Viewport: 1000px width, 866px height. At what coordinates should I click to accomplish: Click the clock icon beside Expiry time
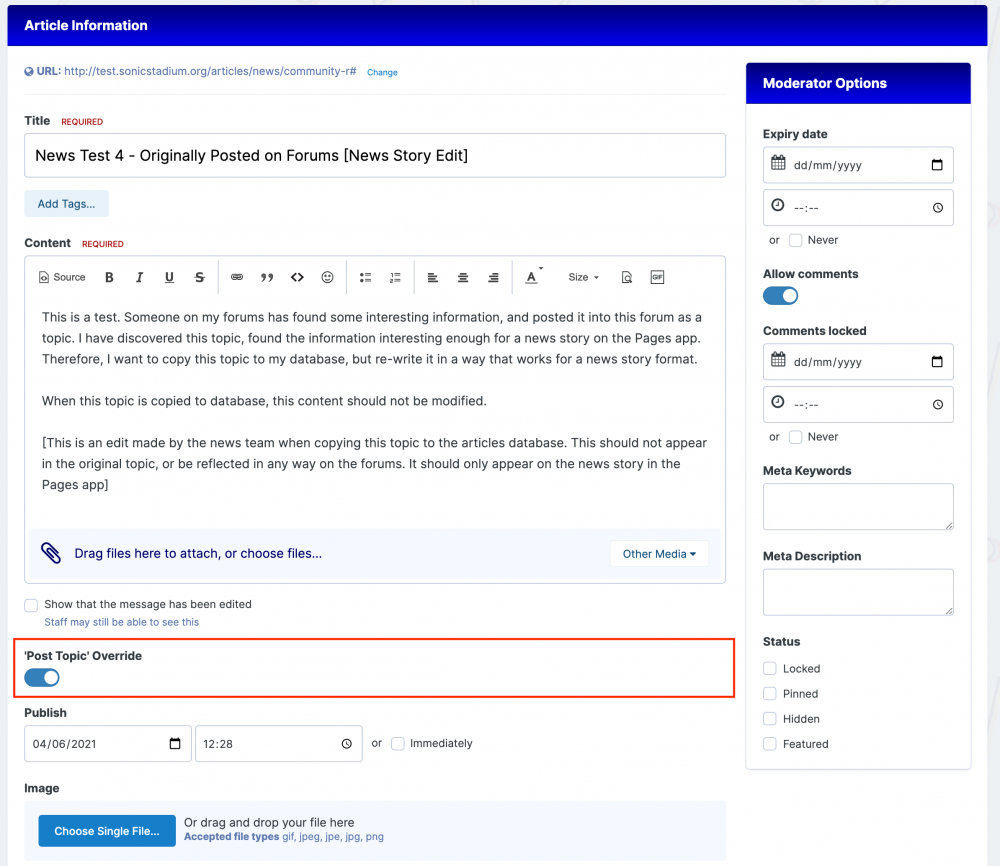pos(778,205)
